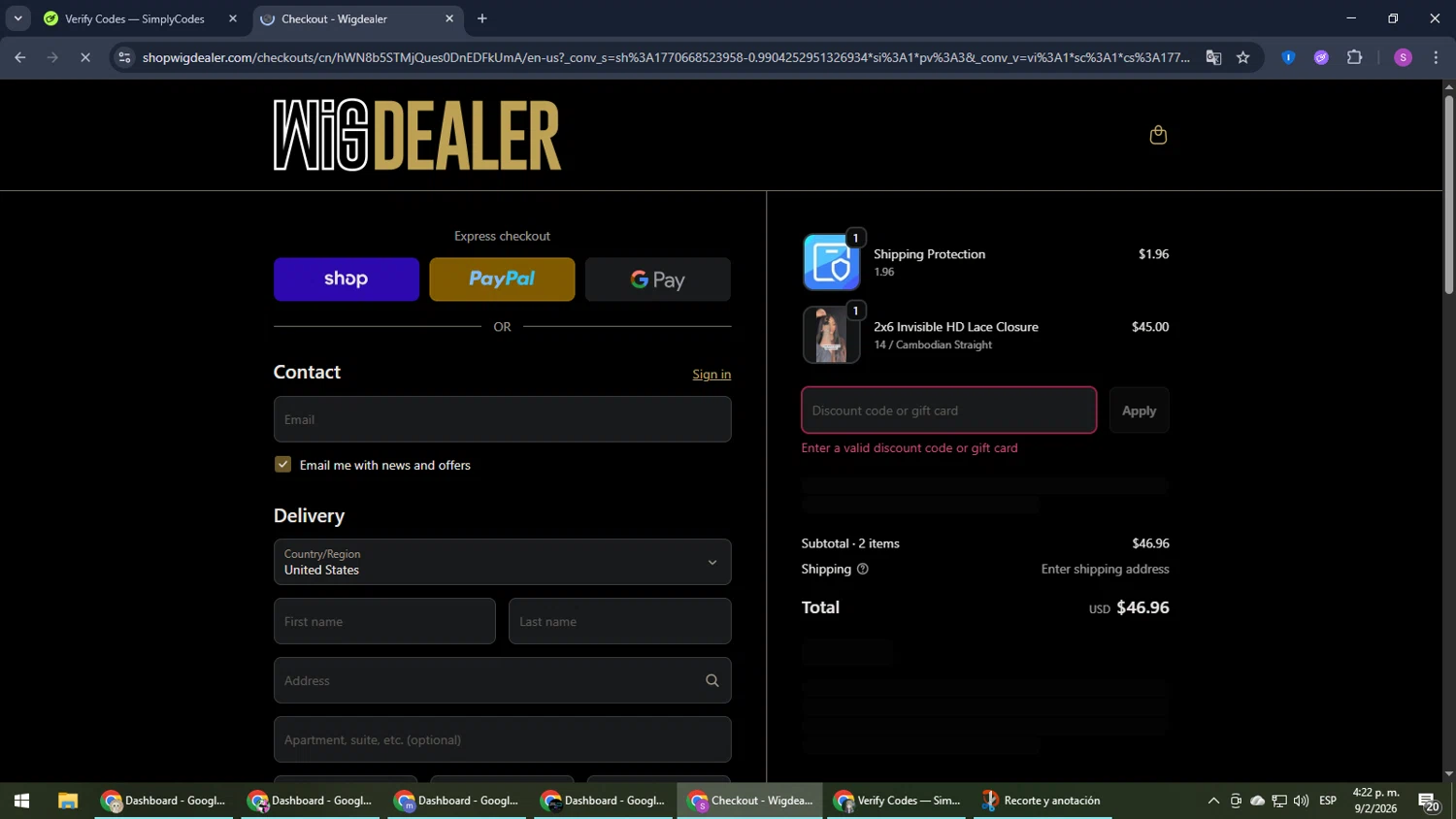Pay with the PayPal button

pos(502,279)
